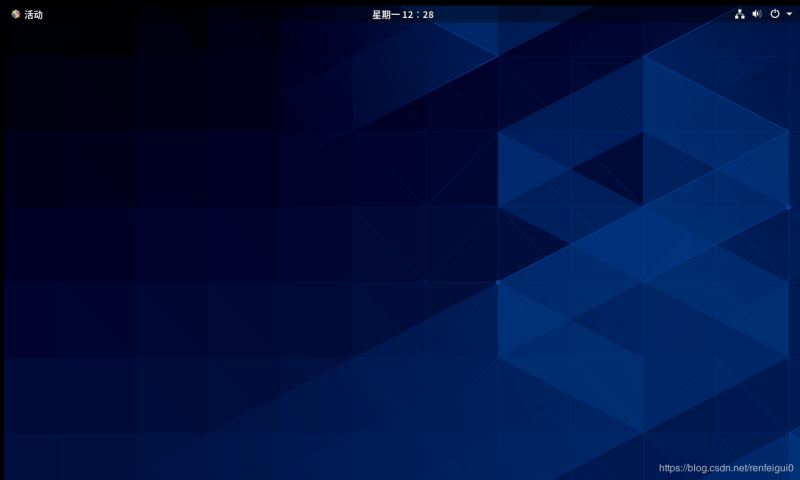Click the 星期一 weekday text
800x480 pixels.
point(387,14)
